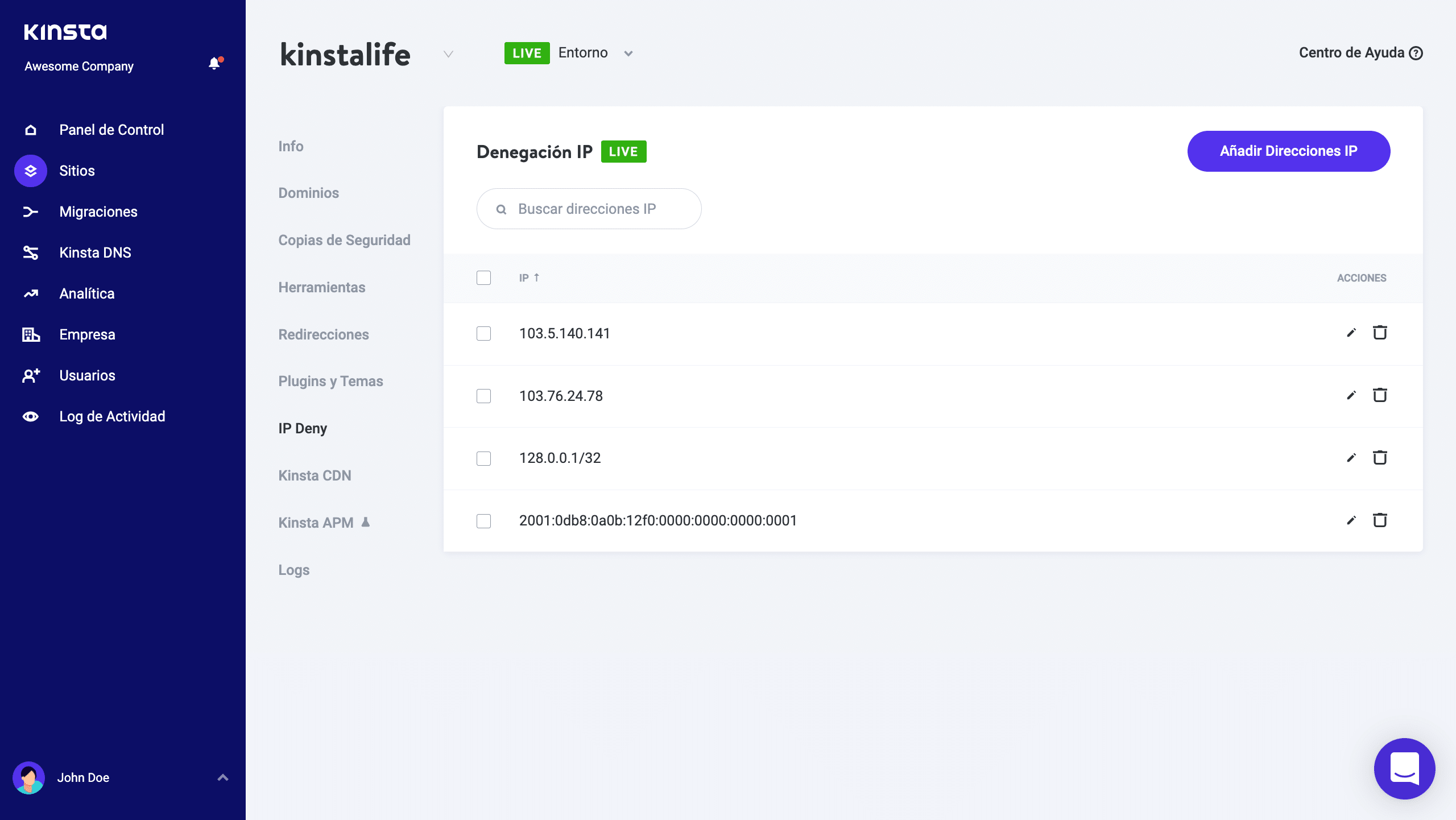Go to Log de Actividad
Viewport: 1456px width, 820px height.
(112, 416)
